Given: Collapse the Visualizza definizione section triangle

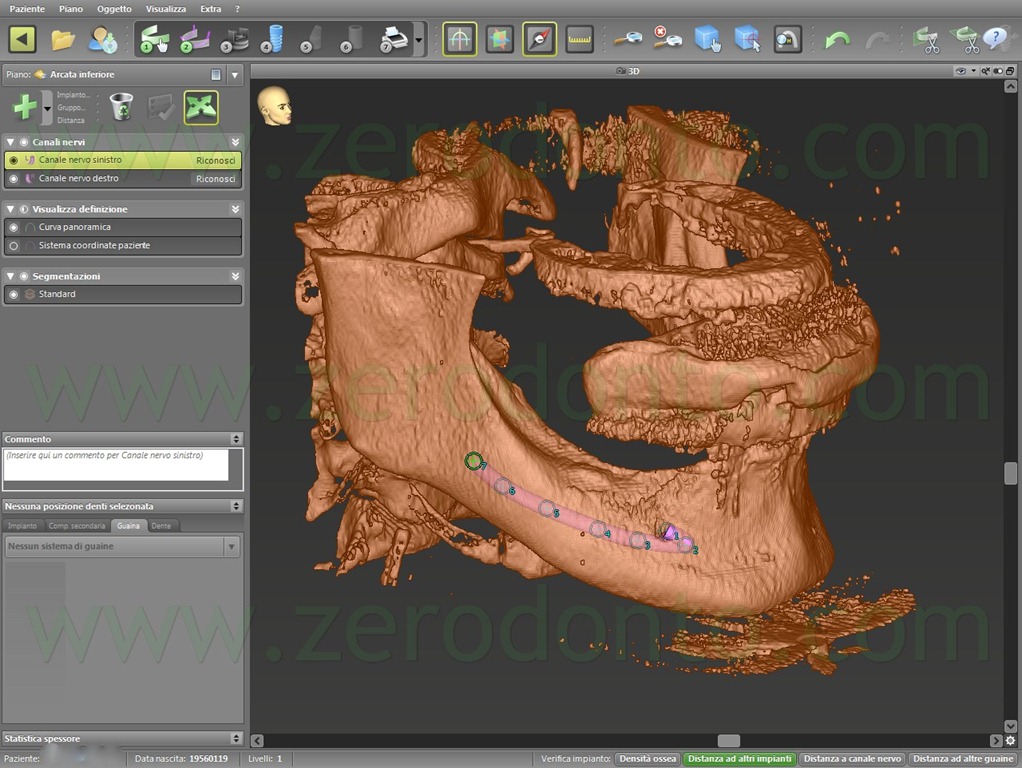Looking at the screenshot, I should [10, 209].
